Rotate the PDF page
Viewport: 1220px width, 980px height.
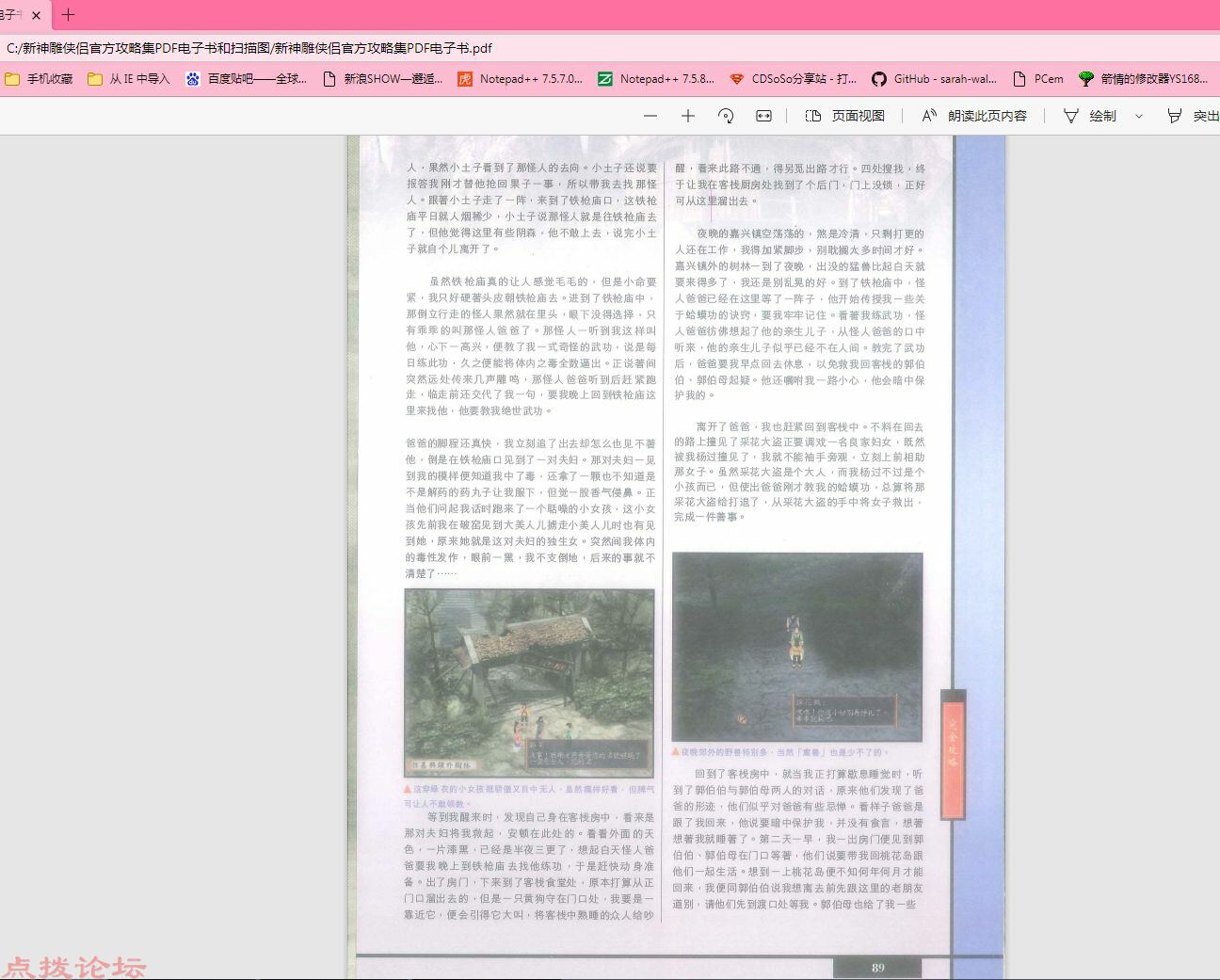pos(726,116)
